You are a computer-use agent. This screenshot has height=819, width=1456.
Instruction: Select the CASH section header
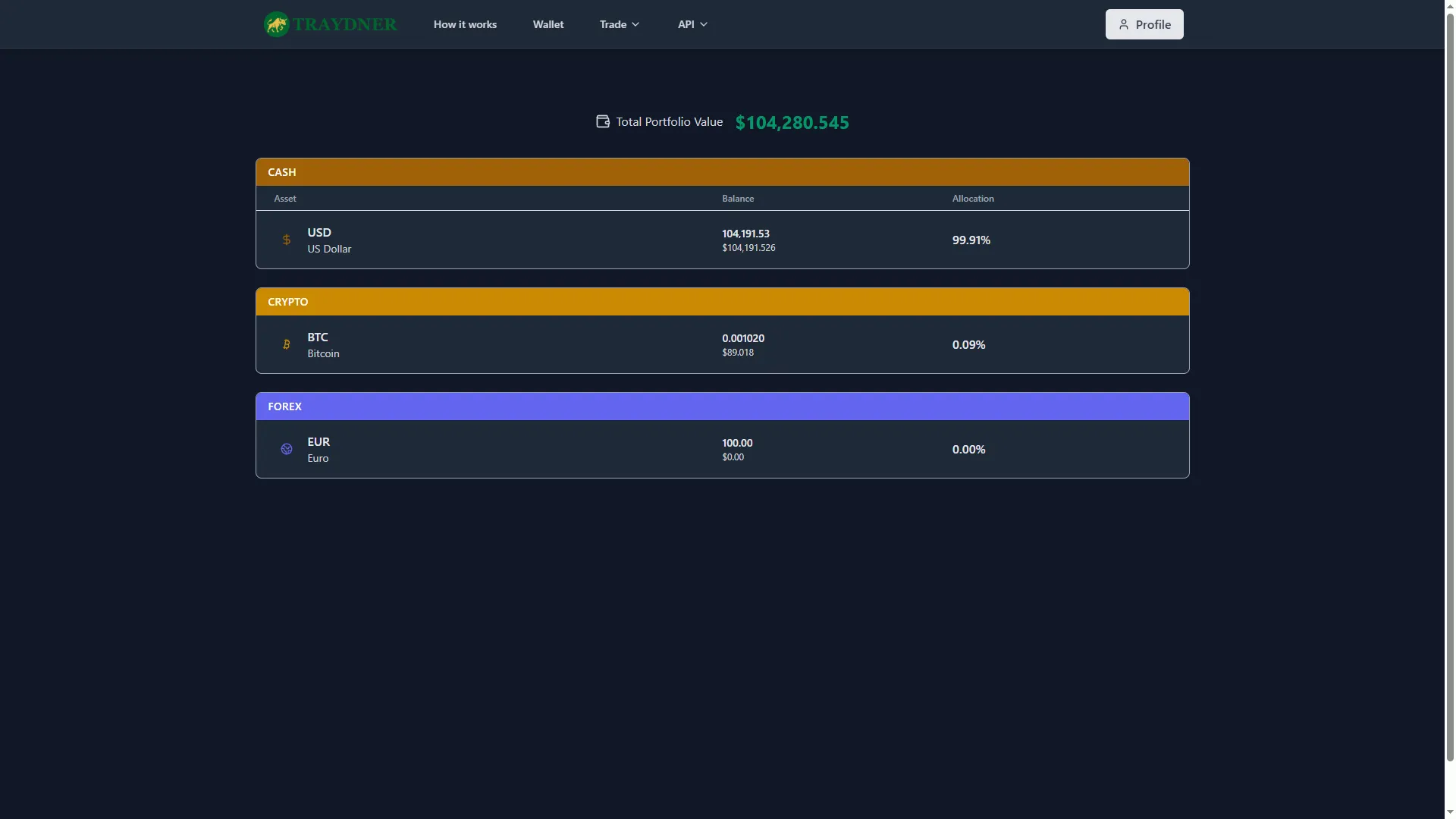[723, 172]
